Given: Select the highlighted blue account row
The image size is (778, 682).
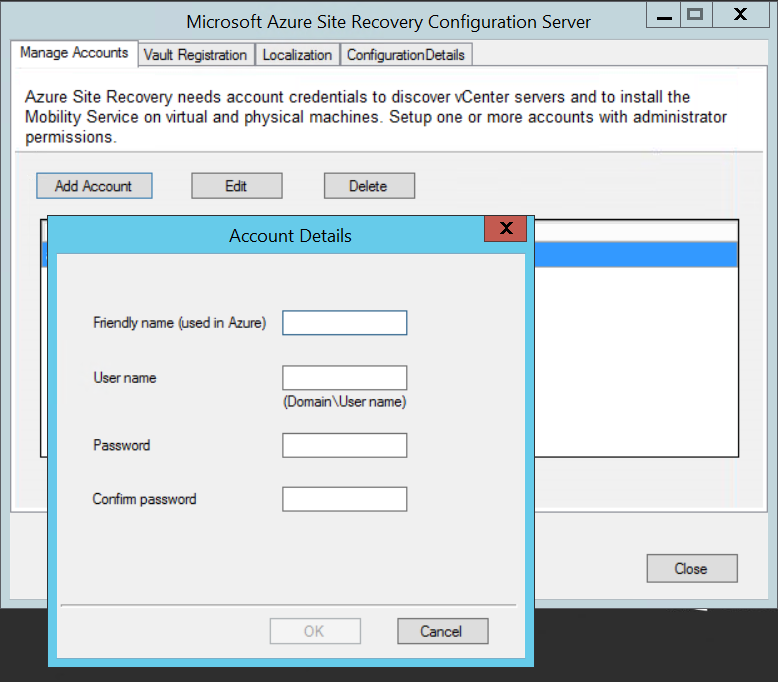Looking at the screenshot, I should 636,254.
